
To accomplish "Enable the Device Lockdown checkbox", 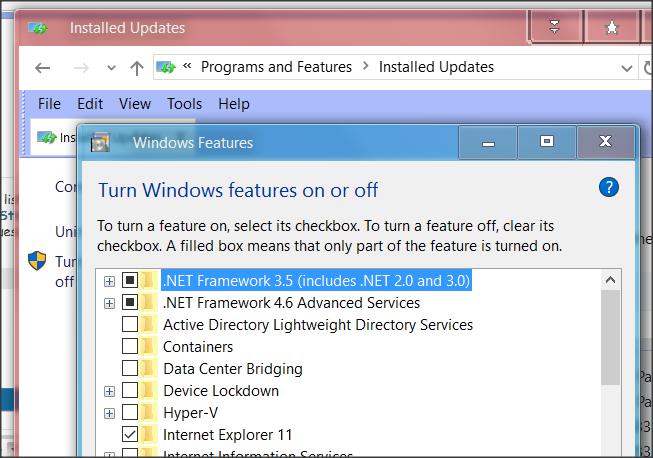I will [x=130, y=391].
